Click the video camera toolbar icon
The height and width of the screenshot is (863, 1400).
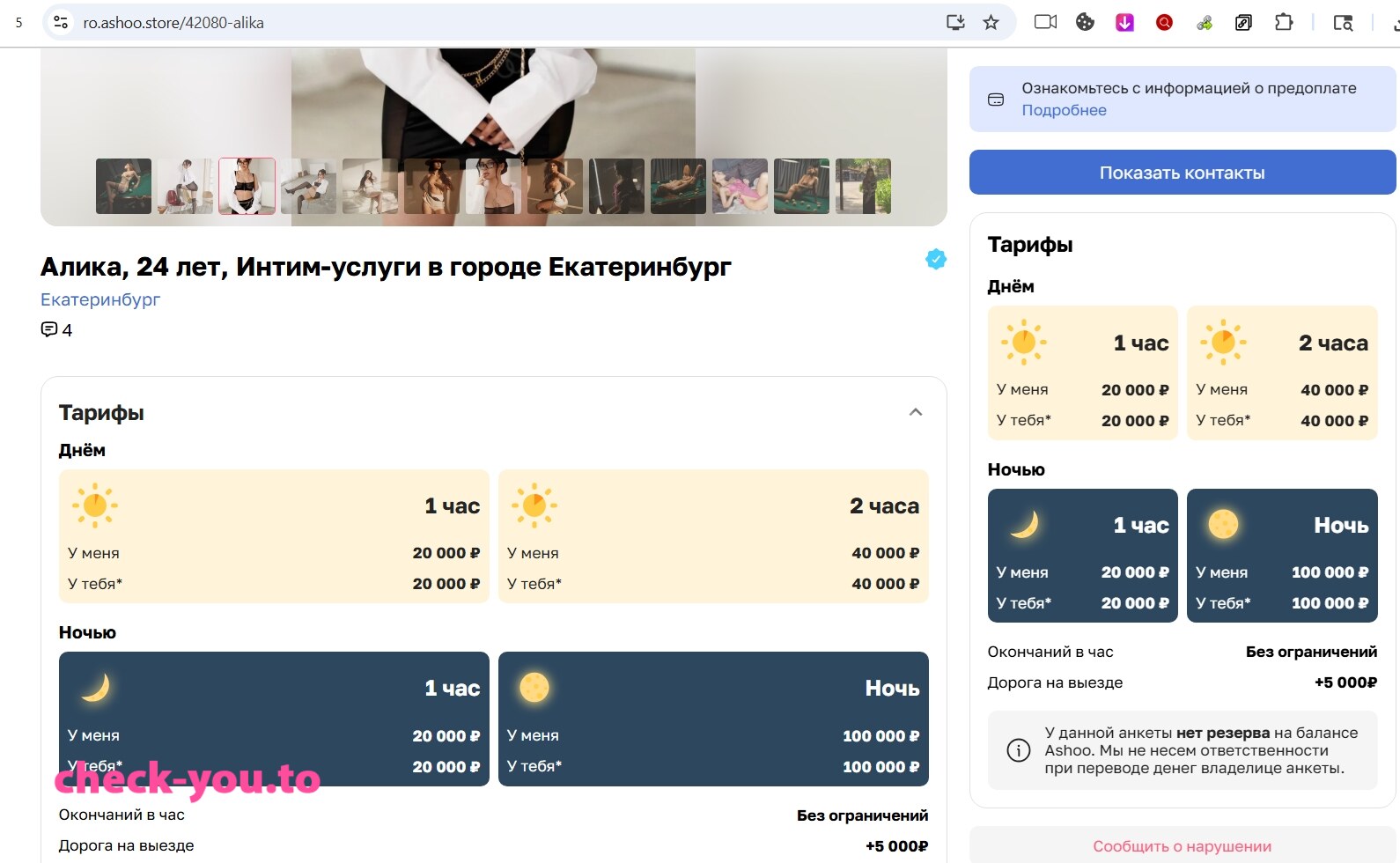(x=1045, y=22)
